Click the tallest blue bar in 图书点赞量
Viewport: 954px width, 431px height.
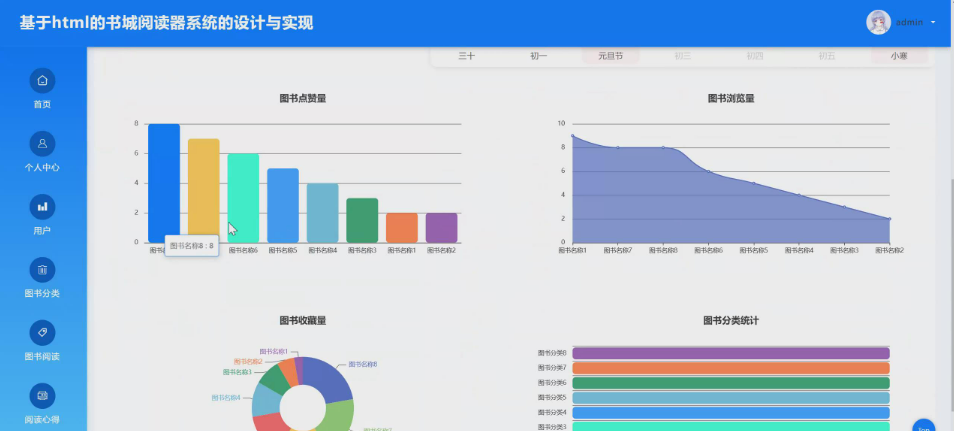click(164, 183)
